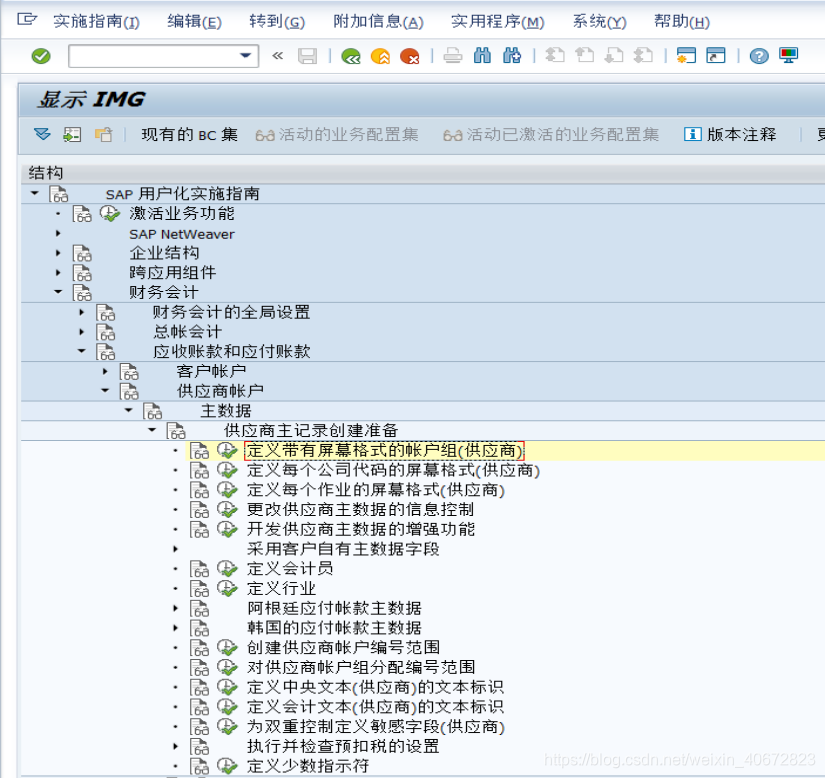The height and width of the screenshot is (778, 825).
Task: Execute activity icon for 定义会计员
Action: (228, 569)
